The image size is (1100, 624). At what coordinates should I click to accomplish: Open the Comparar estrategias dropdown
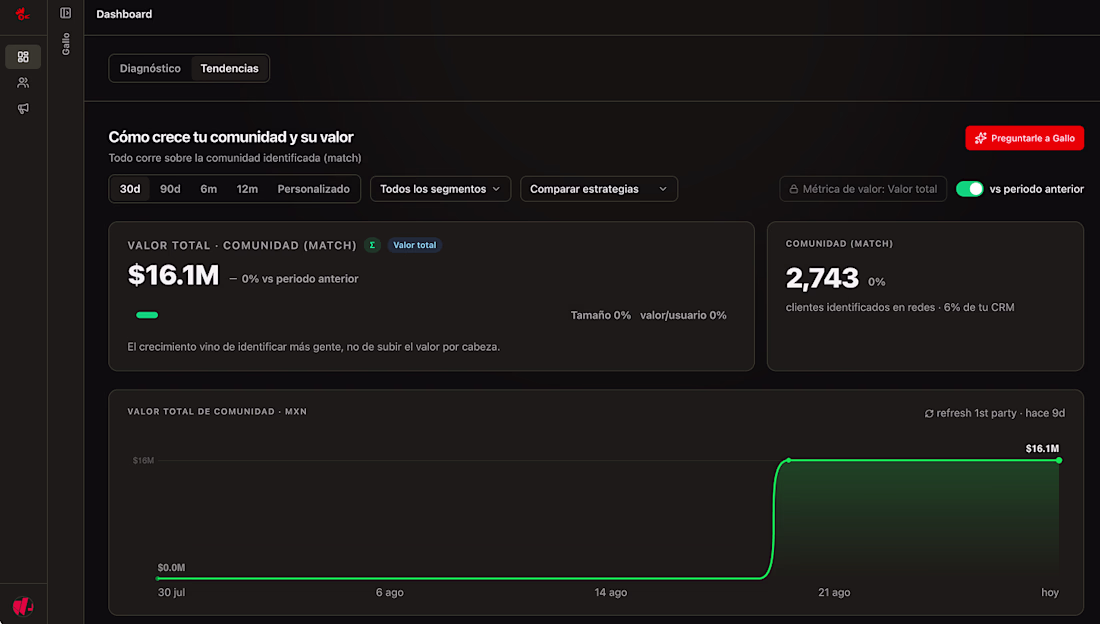coord(599,189)
